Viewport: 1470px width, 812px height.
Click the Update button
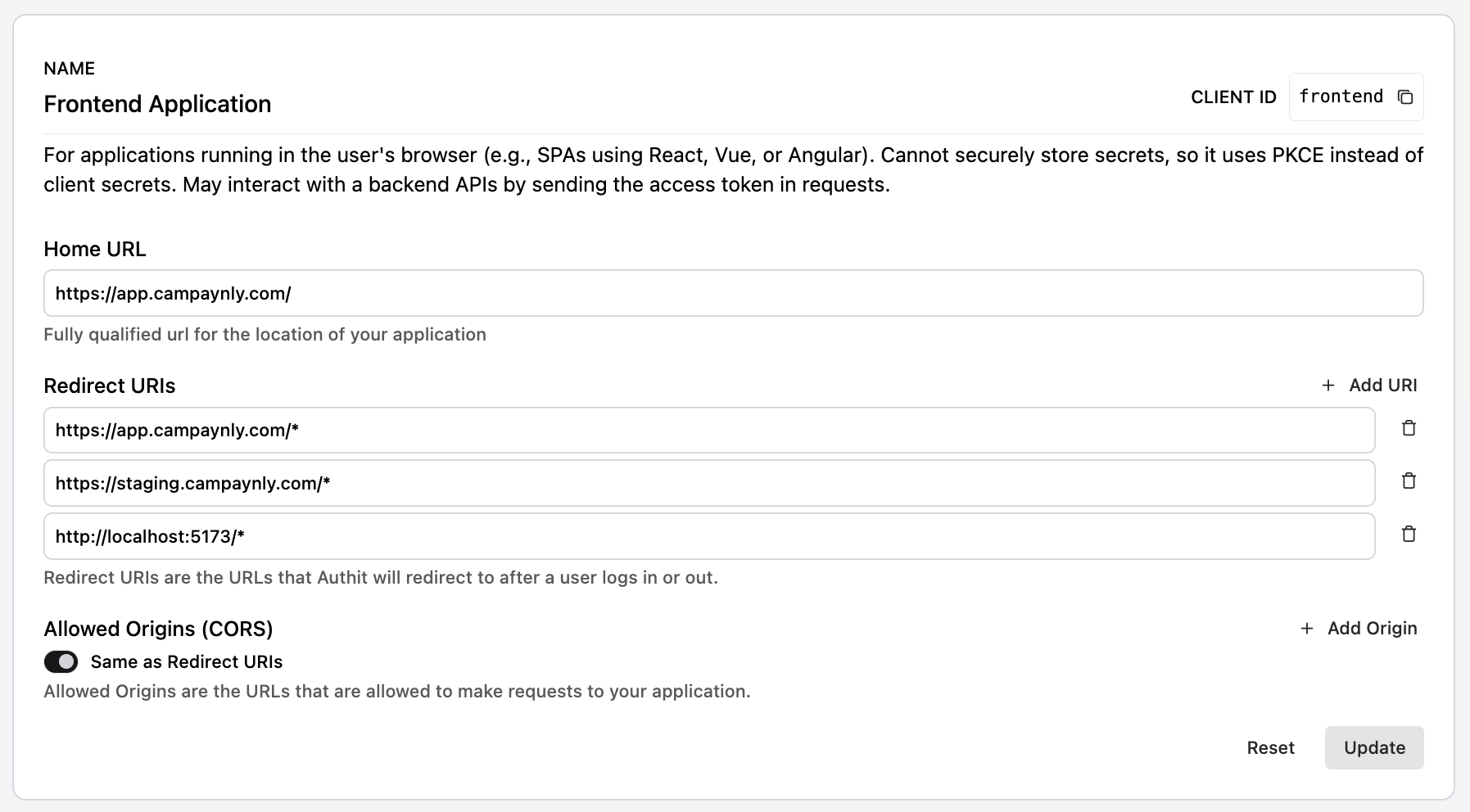(x=1373, y=747)
